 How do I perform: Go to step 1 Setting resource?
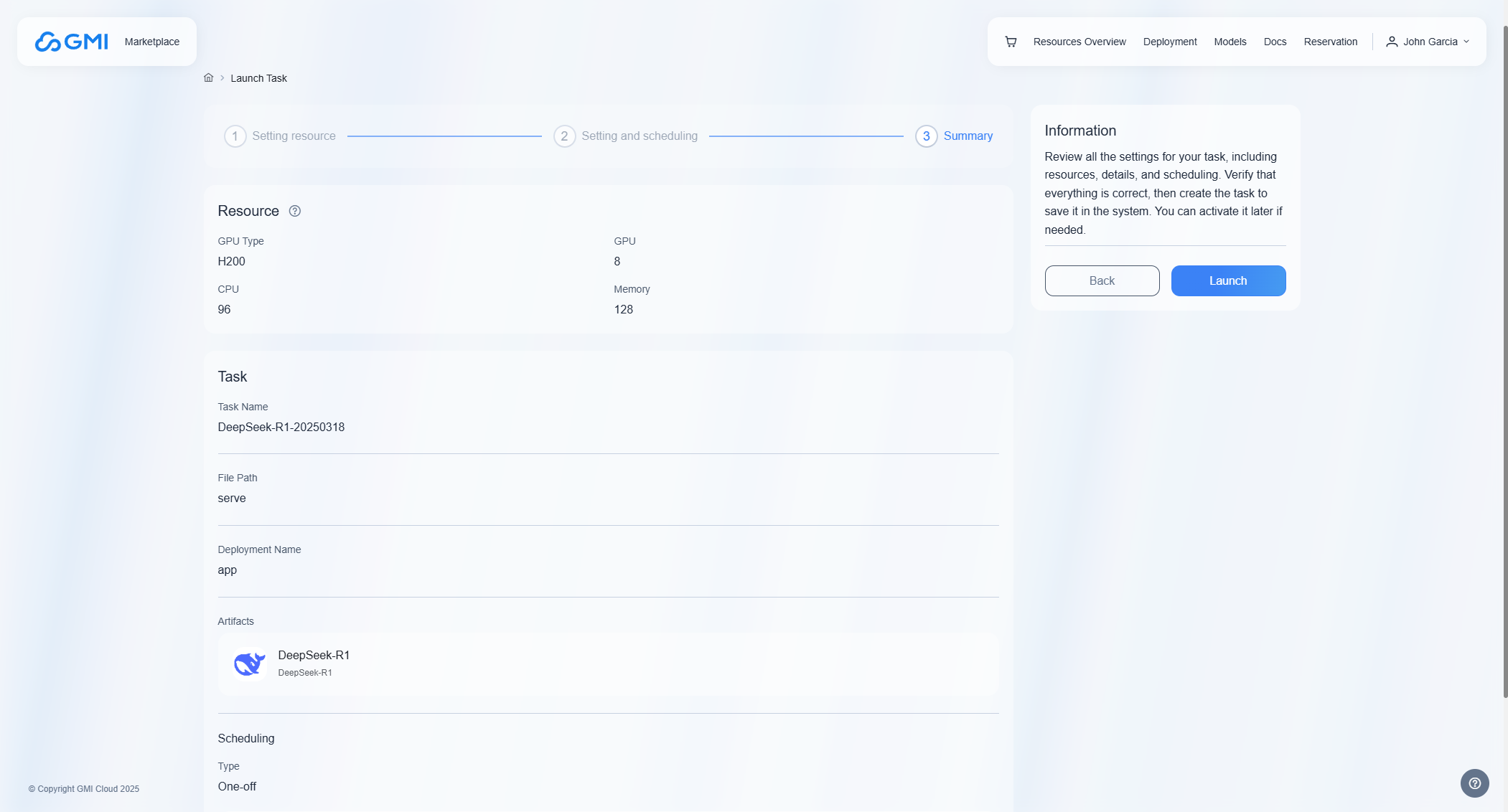point(280,136)
